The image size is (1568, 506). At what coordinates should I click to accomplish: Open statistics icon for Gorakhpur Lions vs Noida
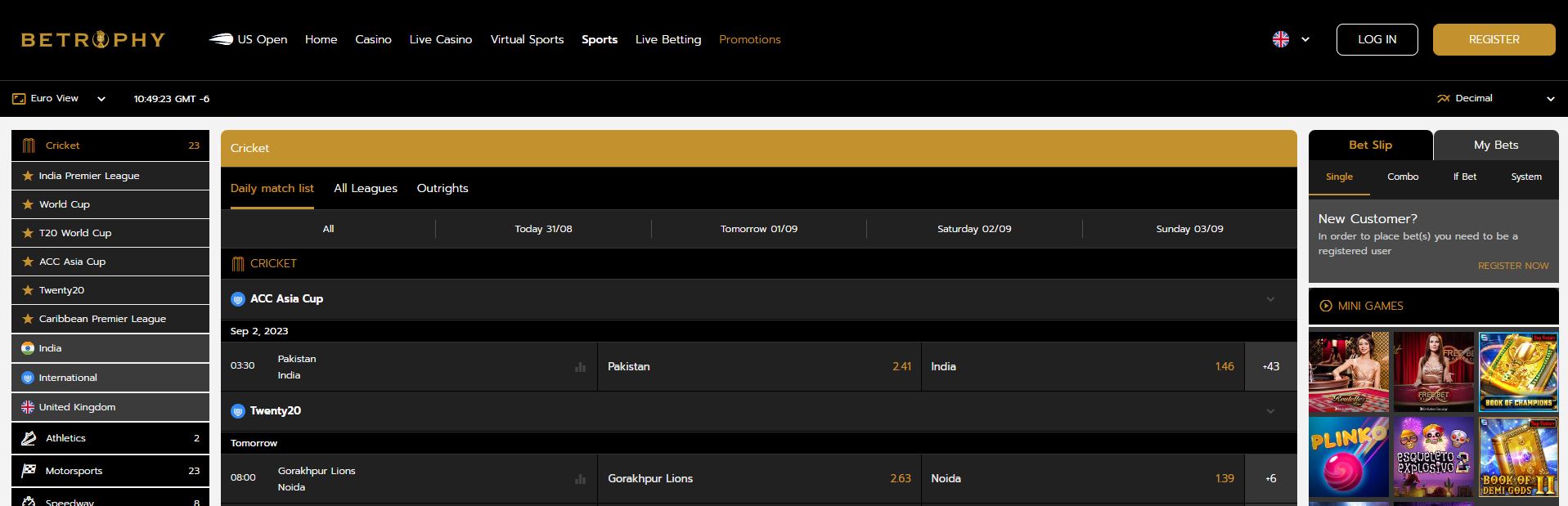pyautogui.click(x=581, y=479)
